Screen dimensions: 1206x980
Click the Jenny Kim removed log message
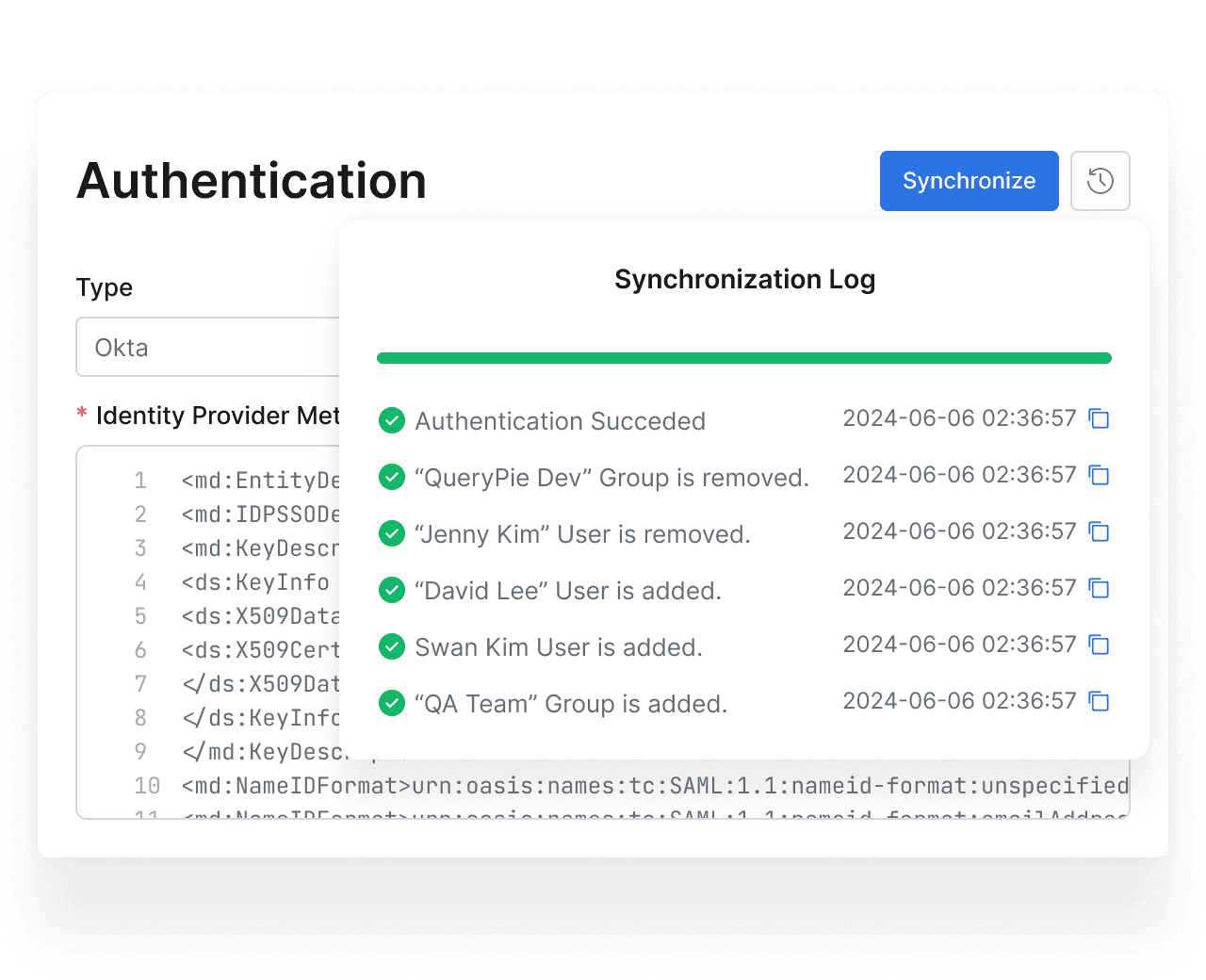[x=582, y=534]
